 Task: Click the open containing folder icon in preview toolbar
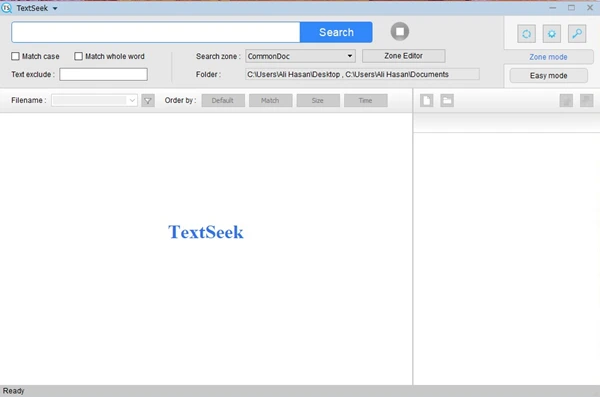point(447,101)
